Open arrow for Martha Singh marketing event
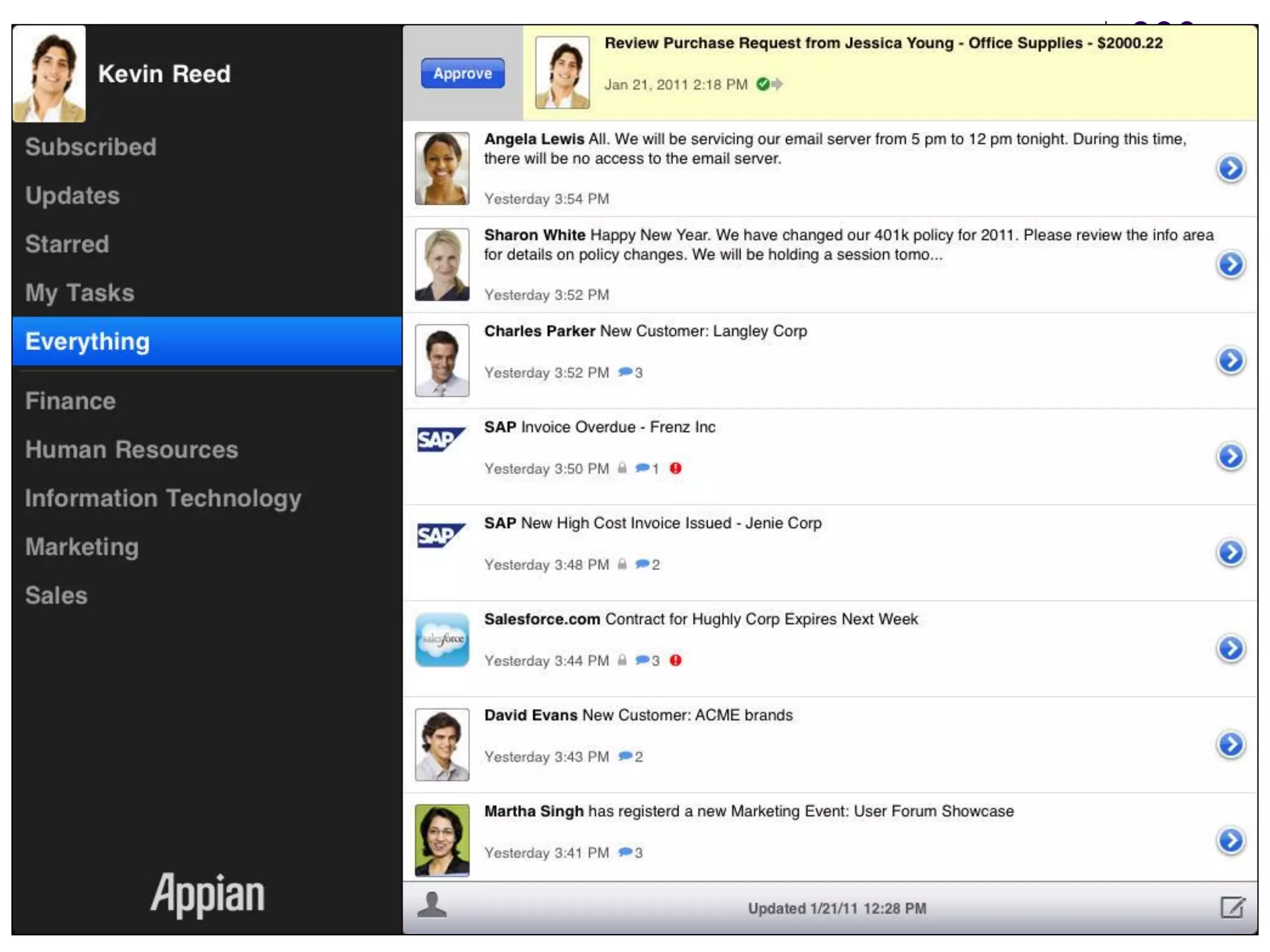This screenshot has width=1270, height=952. (x=1230, y=840)
